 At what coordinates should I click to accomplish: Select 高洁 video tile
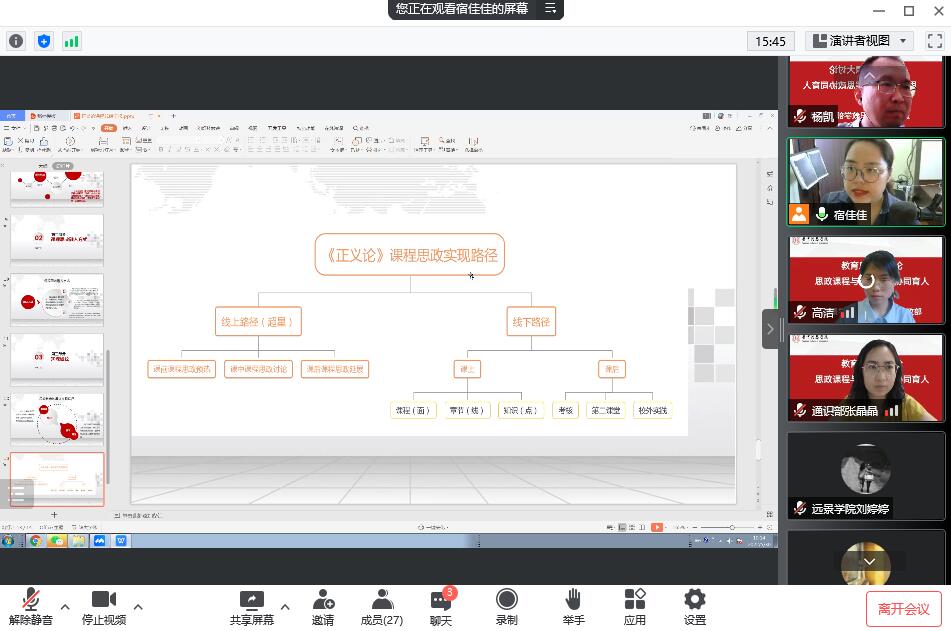pos(865,280)
